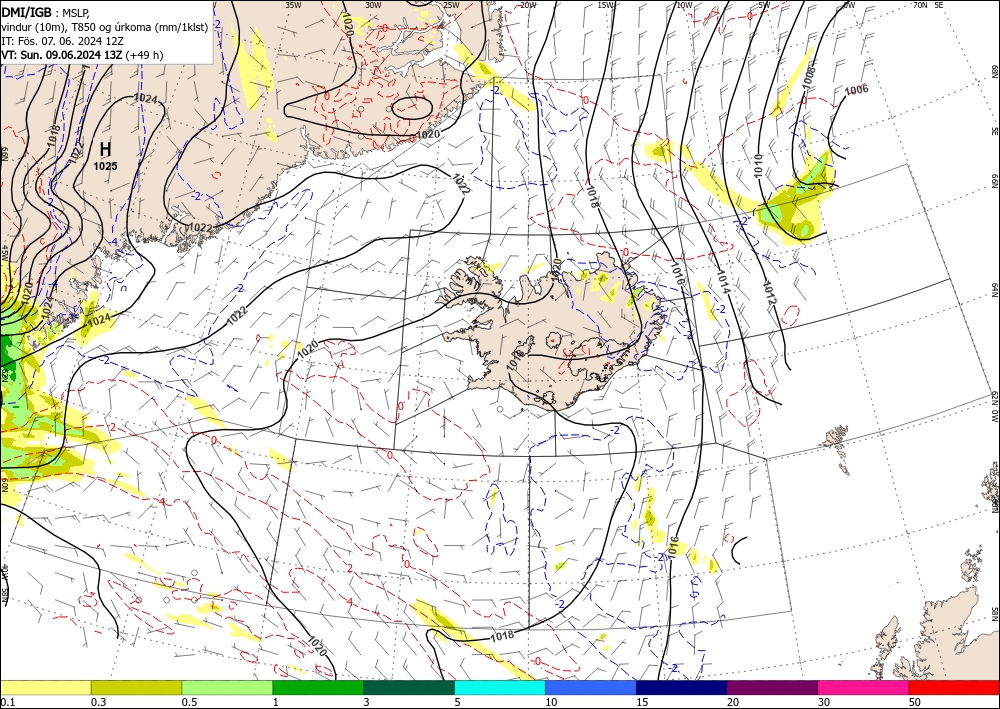
Task: Click the blue 10–15 mm legend swatch
Action: pyautogui.click(x=591, y=687)
